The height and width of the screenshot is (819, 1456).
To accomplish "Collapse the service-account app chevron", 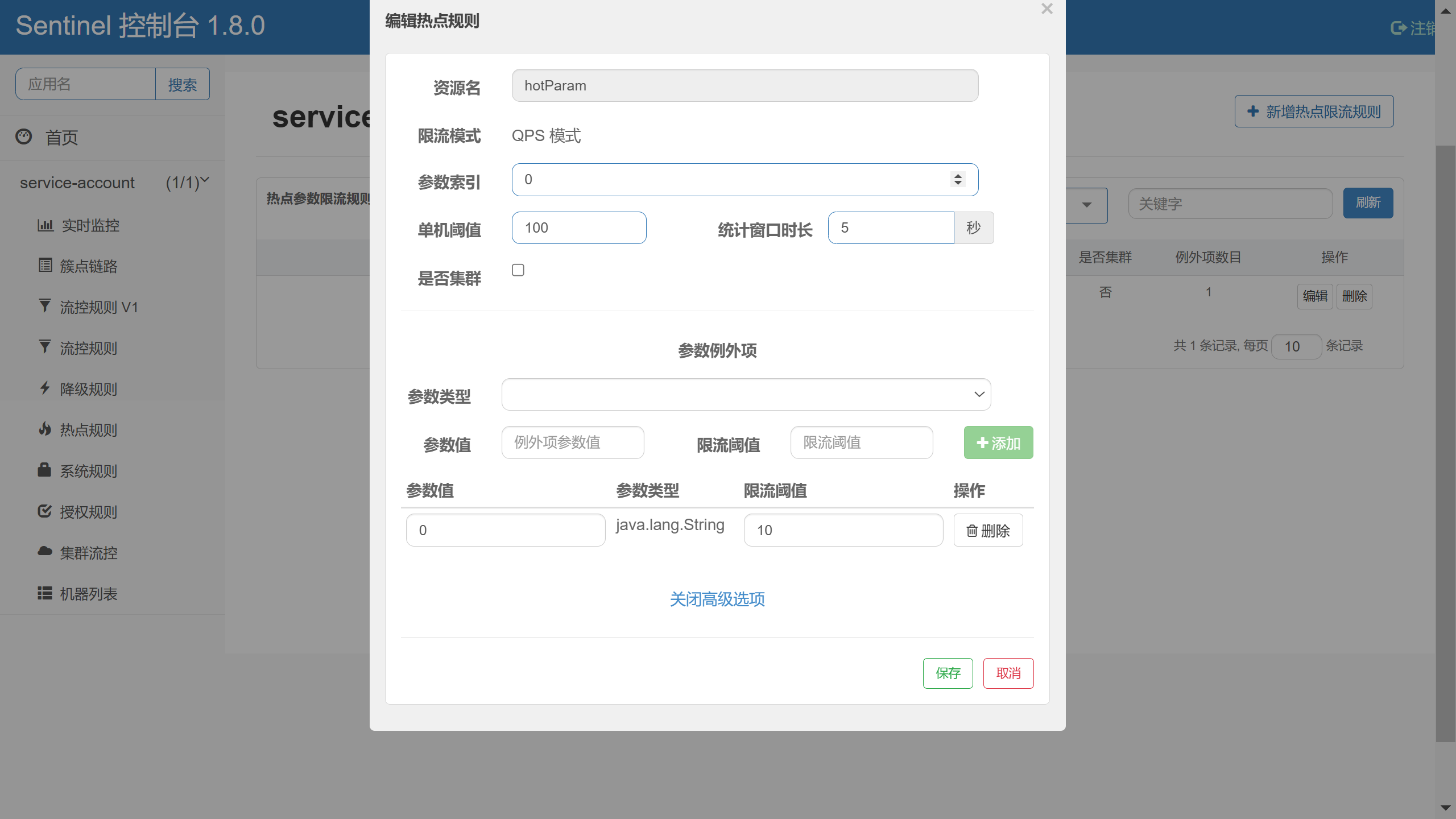I will pos(205,180).
